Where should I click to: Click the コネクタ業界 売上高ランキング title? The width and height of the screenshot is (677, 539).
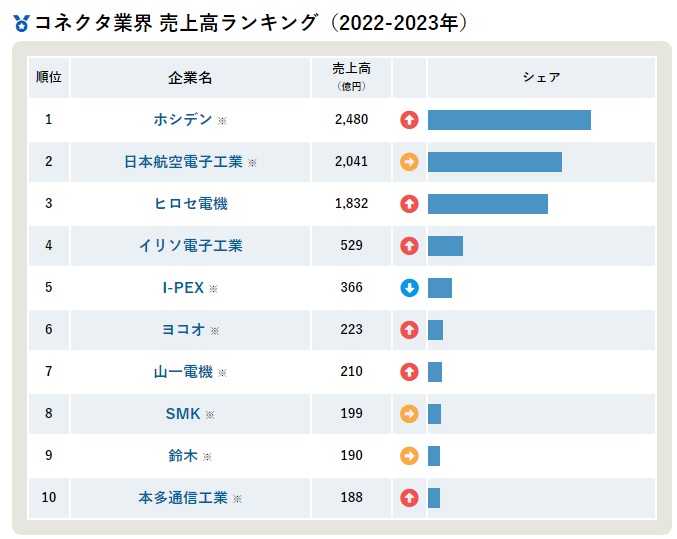[x=251, y=23]
